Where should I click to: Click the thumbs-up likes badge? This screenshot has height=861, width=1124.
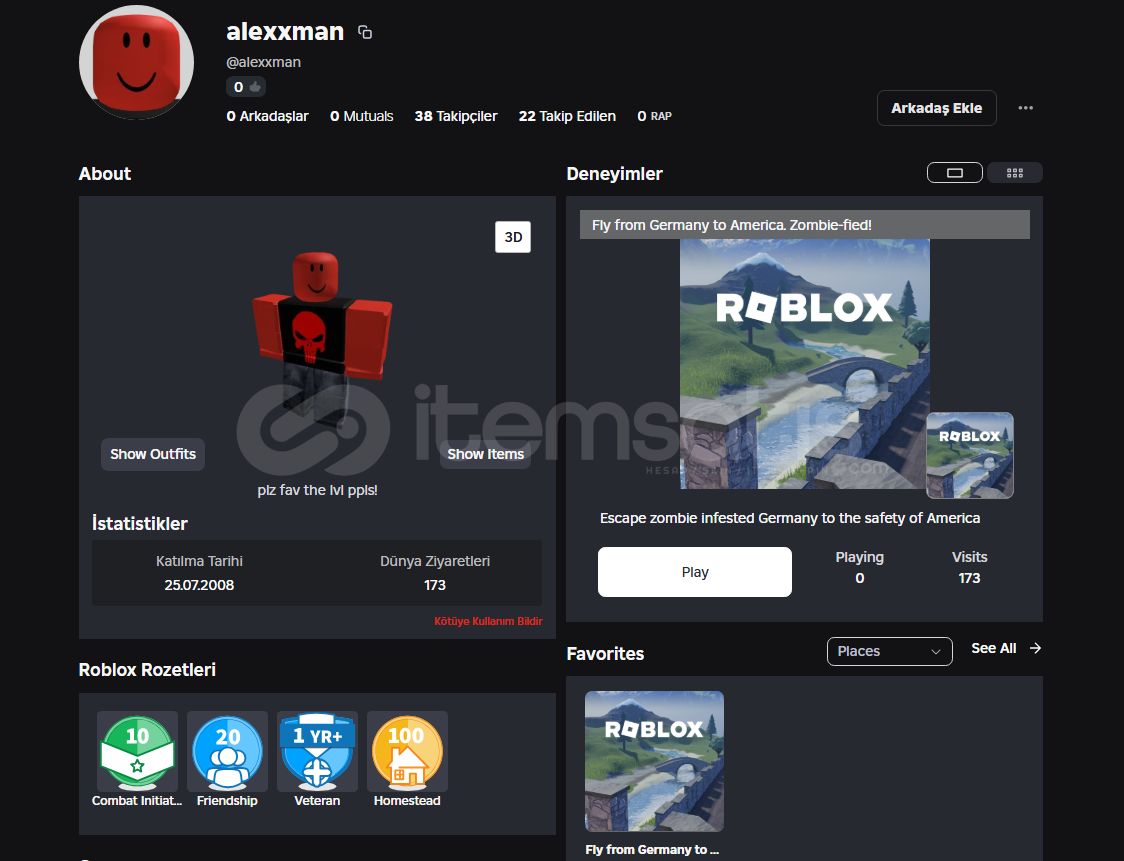[x=247, y=87]
